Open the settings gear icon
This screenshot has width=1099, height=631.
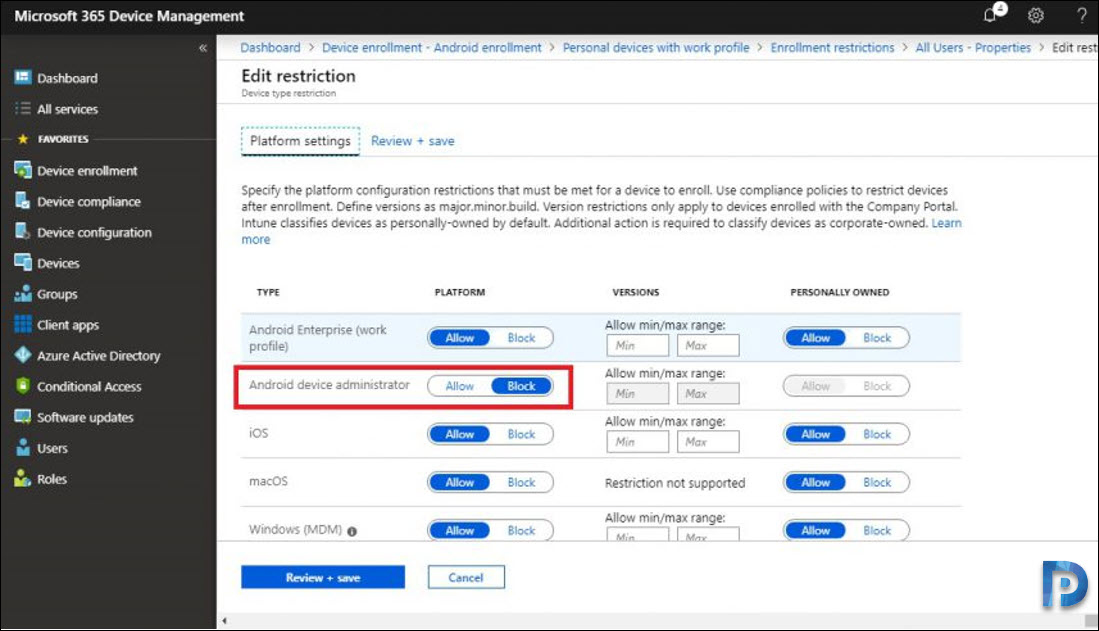coord(1035,15)
